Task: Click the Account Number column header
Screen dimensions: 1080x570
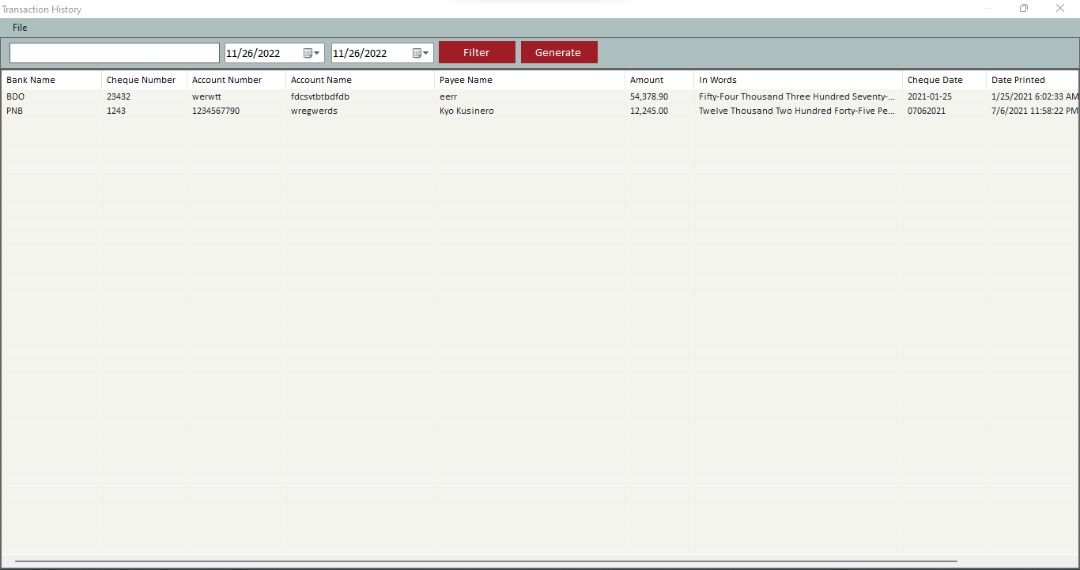Action: [x=236, y=80]
